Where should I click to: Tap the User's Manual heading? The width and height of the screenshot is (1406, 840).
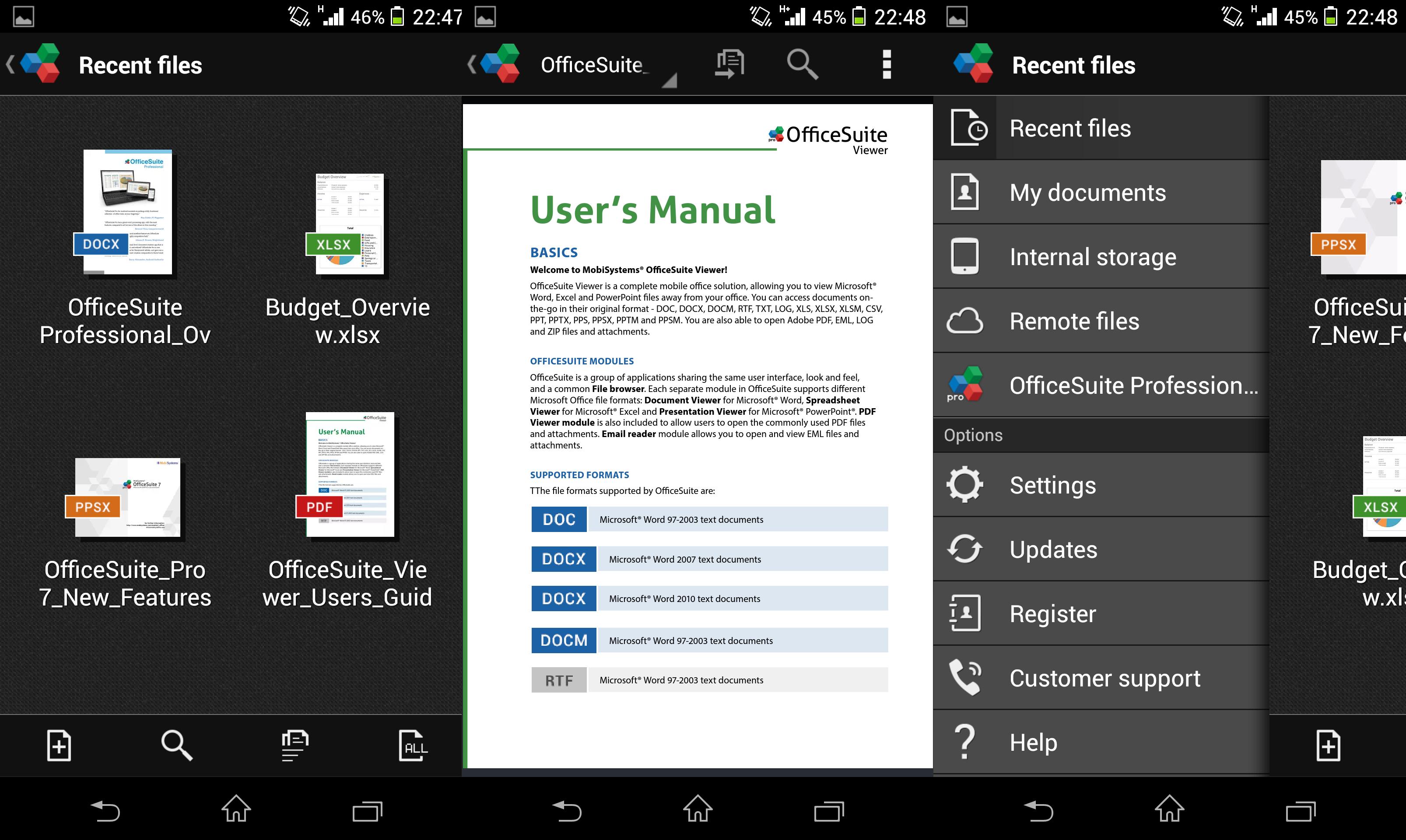(x=652, y=210)
